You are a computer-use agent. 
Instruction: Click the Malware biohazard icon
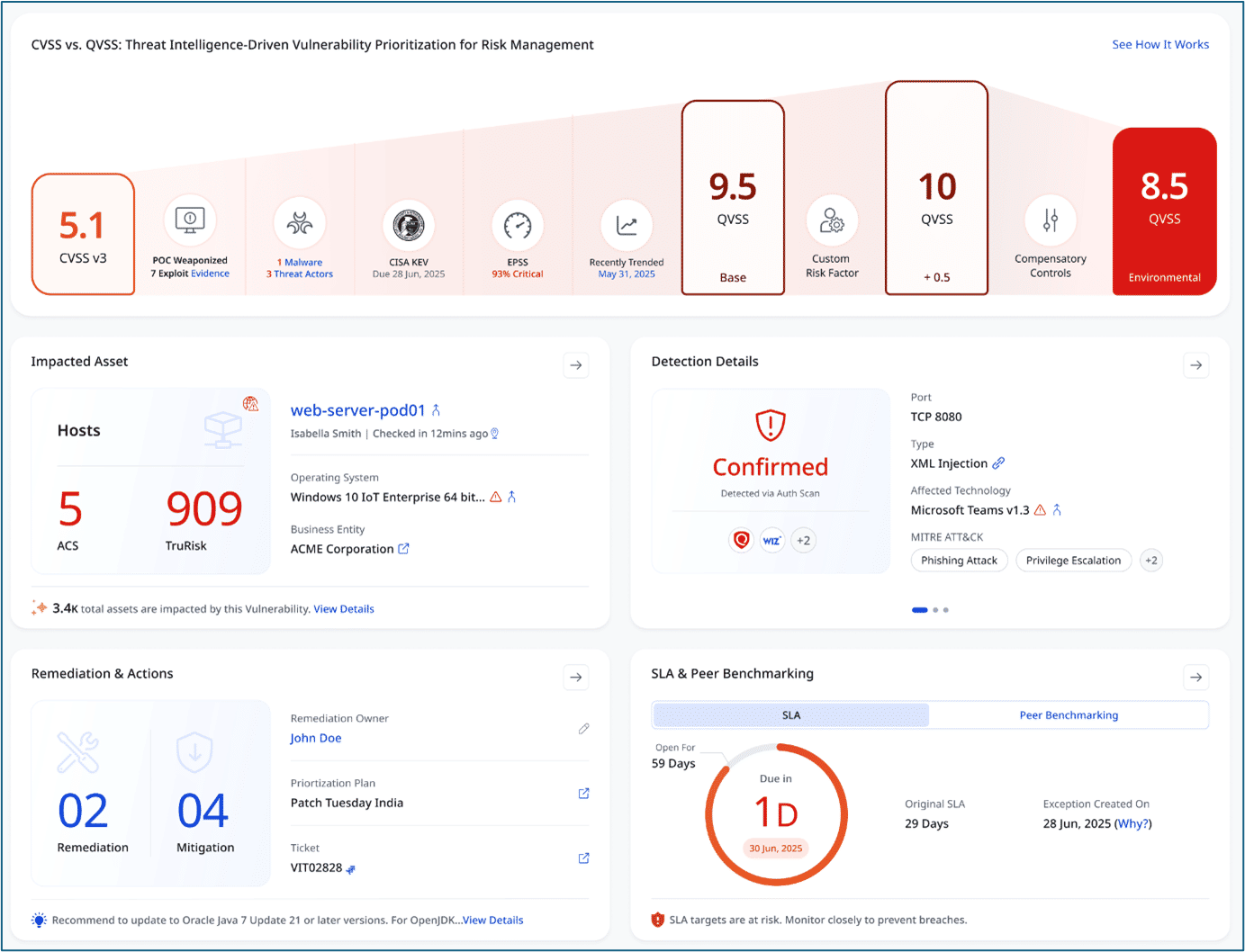click(300, 223)
